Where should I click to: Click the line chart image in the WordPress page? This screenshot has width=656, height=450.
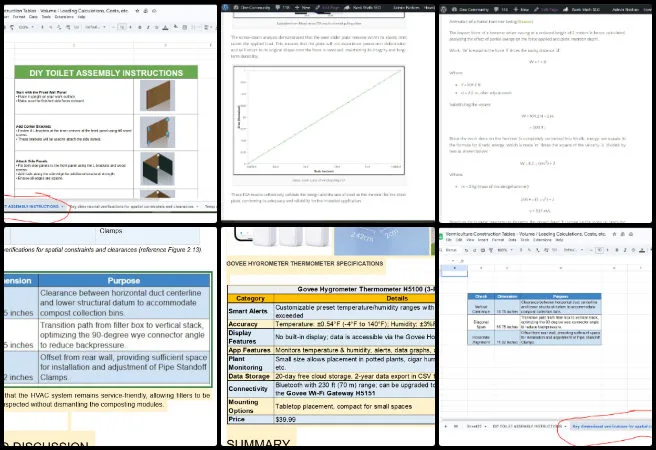[x=319, y=120]
